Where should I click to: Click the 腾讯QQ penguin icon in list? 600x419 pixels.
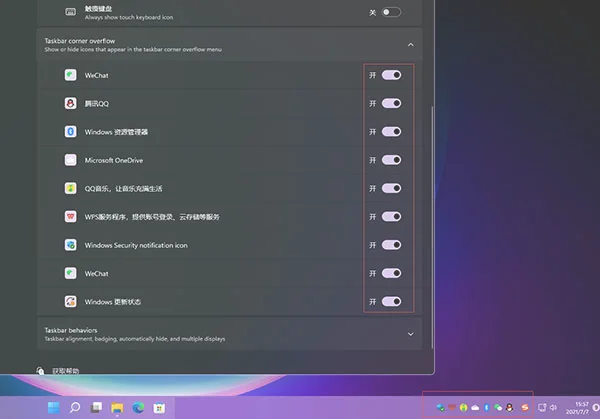pyautogui.click(x=71, y=103)
